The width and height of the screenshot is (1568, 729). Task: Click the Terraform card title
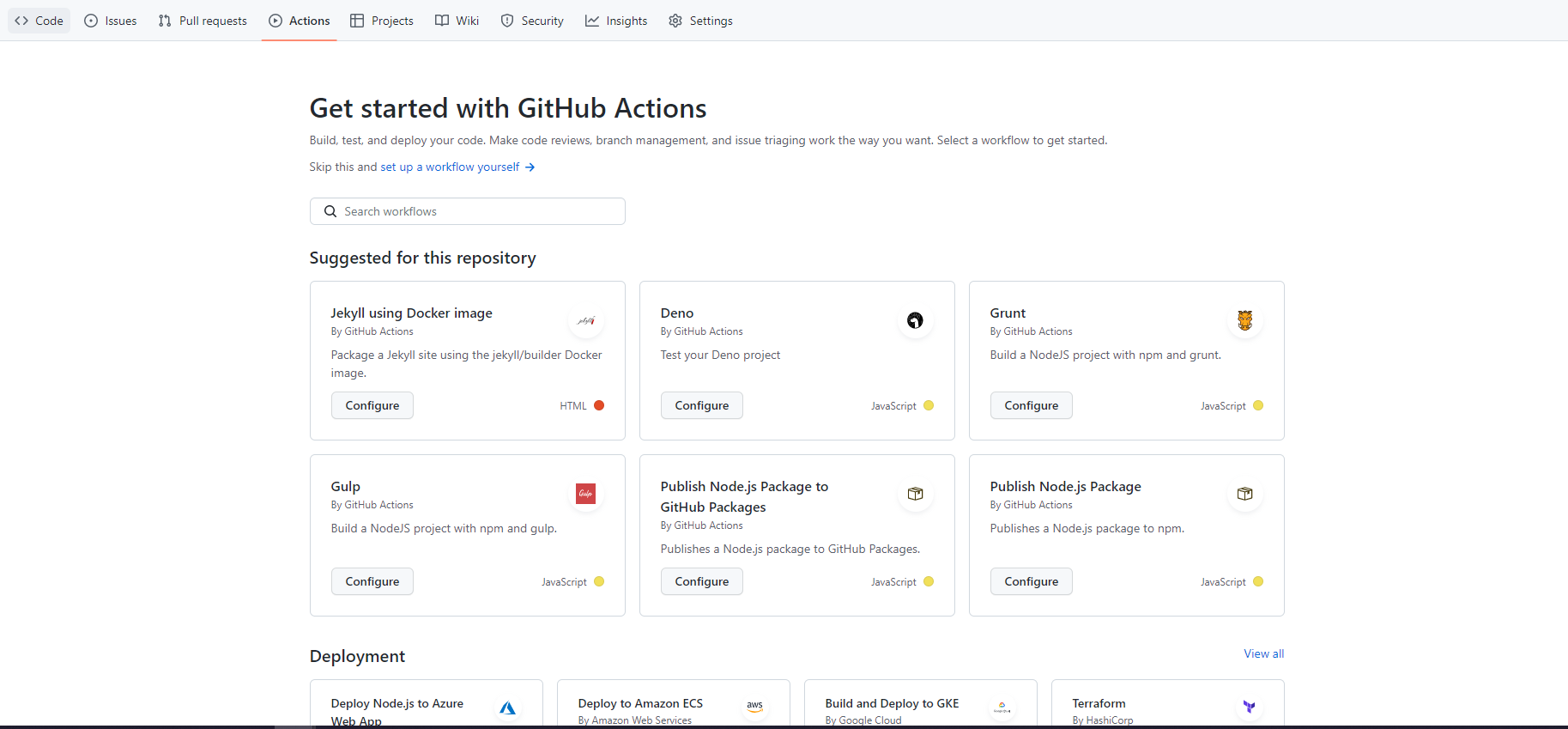pyautogui.click(x=1099, y=703)
